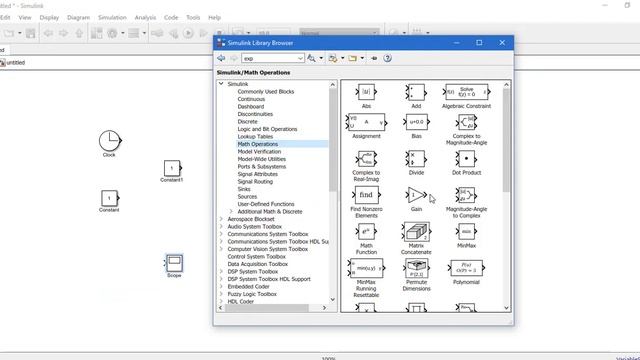The image size is (640, 360).
Task: Expand the Aerospace Blockset node
Action: coord(221,219)
